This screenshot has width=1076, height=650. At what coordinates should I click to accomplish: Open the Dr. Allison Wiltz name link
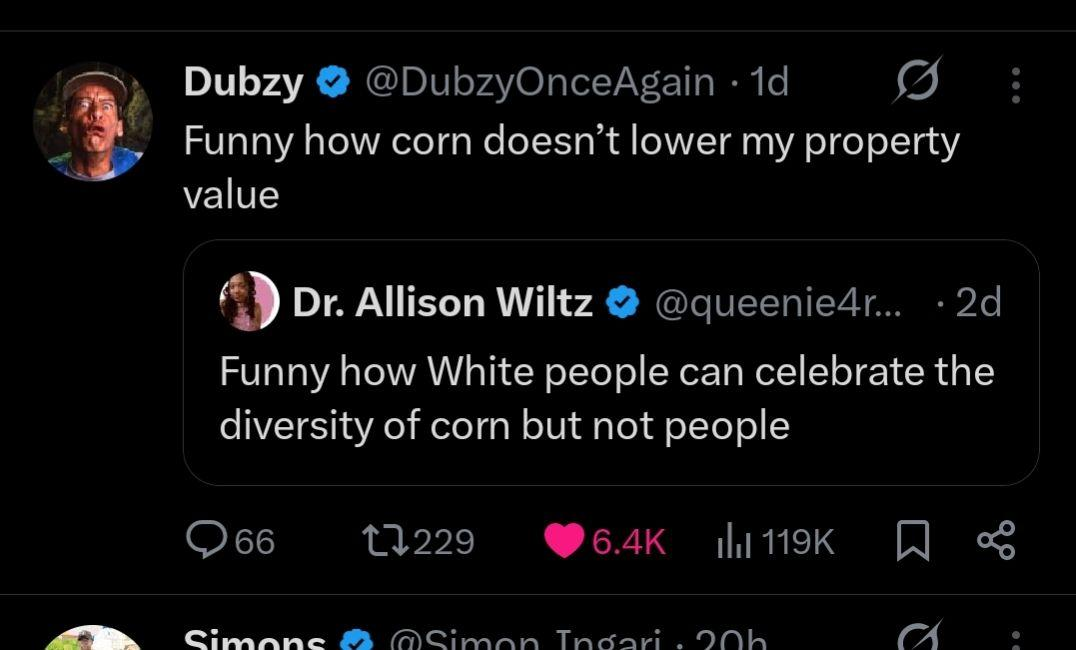(x=442, y=301)
